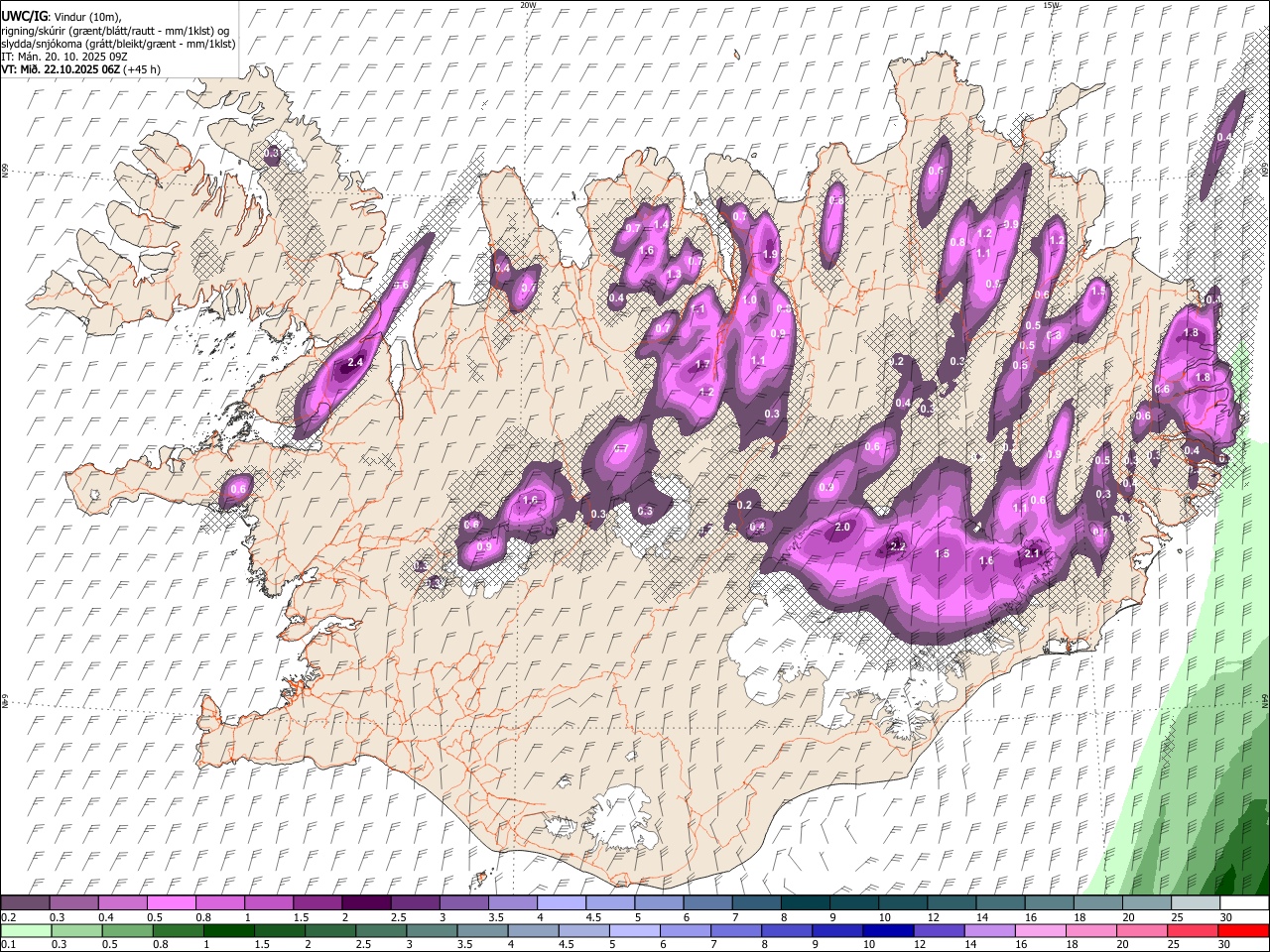
Task: Click the '2.2' precipitation value on the map
Action: pos(898,546)
